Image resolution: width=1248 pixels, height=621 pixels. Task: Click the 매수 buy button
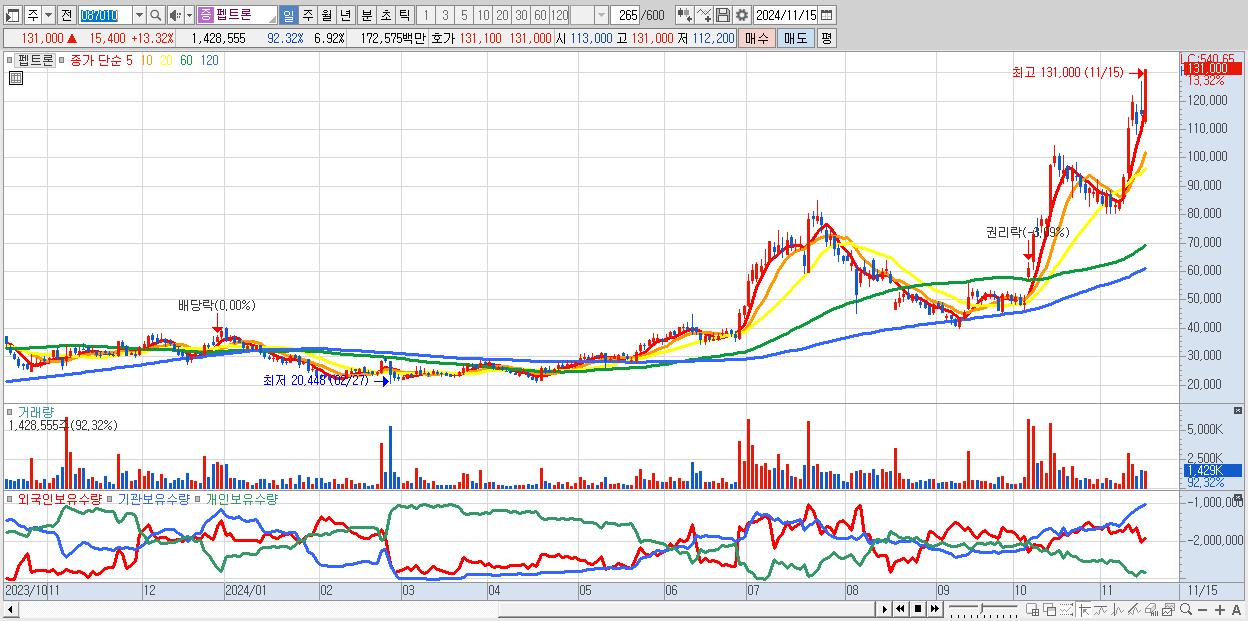(x=757, y=38)
